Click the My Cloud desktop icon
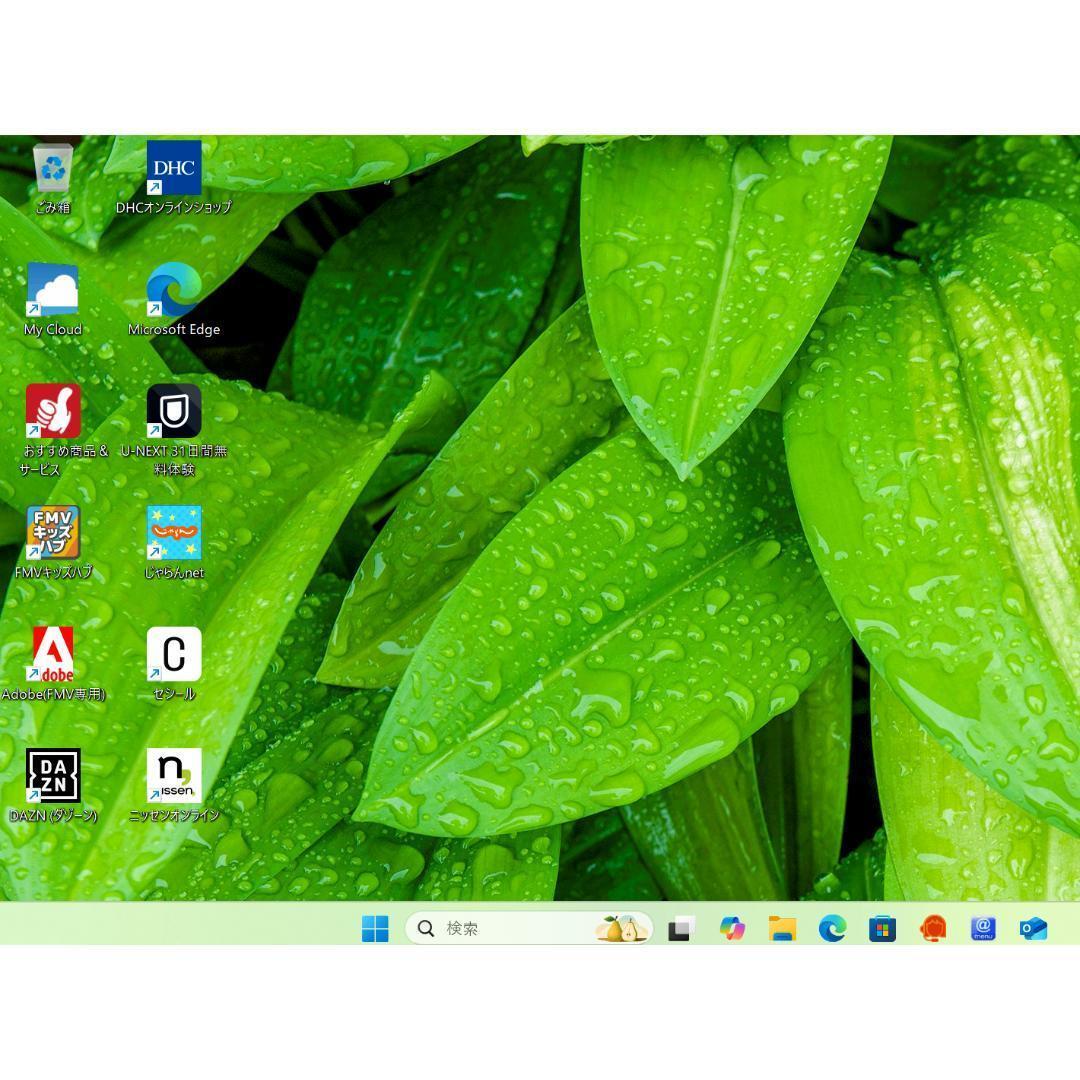This screenshot has height=1080, width=1080. tap(53, 290)
